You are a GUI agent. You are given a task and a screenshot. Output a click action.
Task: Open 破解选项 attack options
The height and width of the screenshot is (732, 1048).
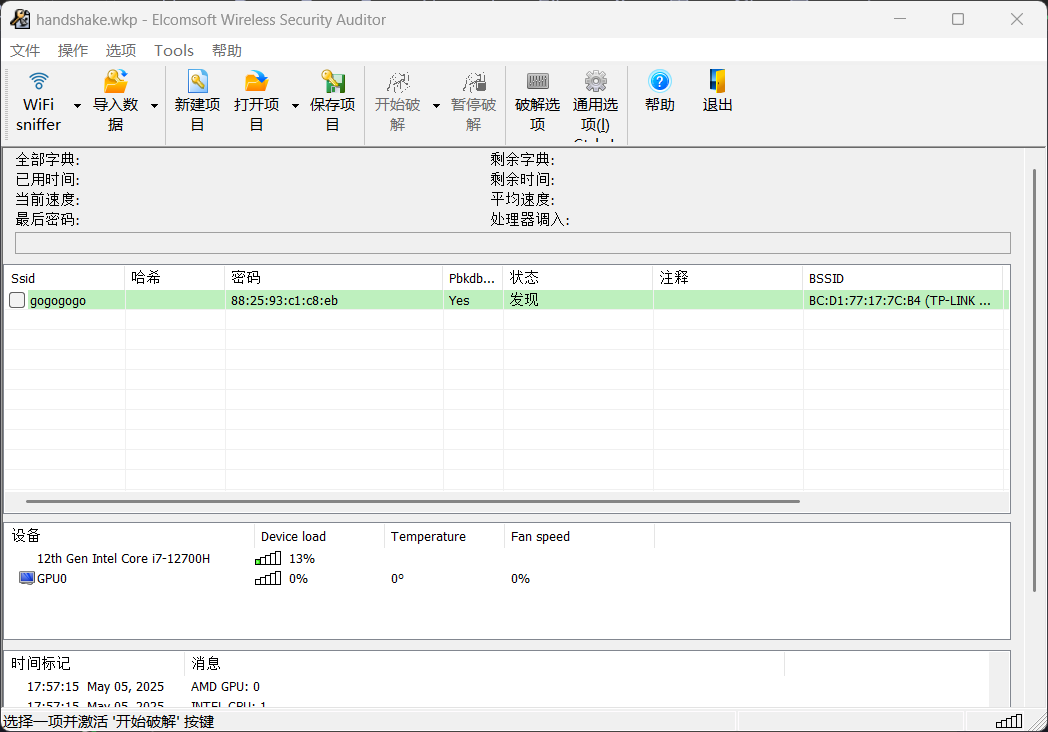(x=537, y=102)
